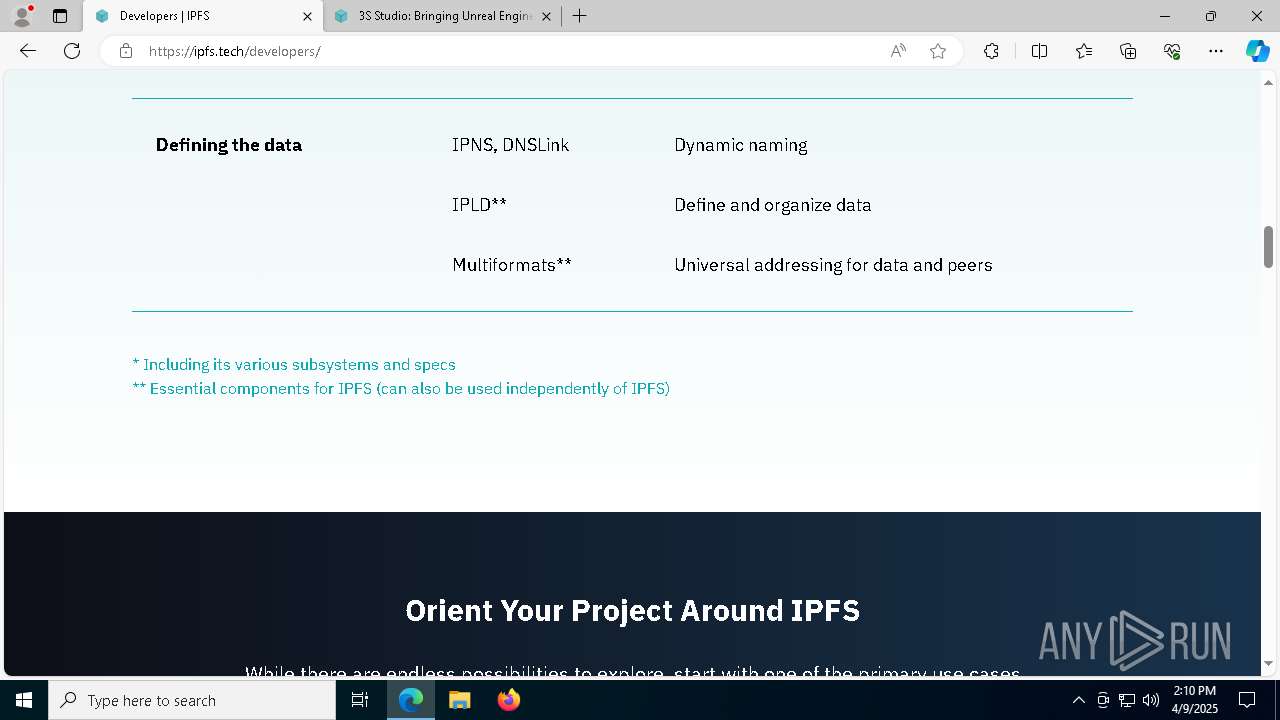Show hidden system tray icons
Viewport: 1280px width, 720px height.
[x=1078, y=700]
